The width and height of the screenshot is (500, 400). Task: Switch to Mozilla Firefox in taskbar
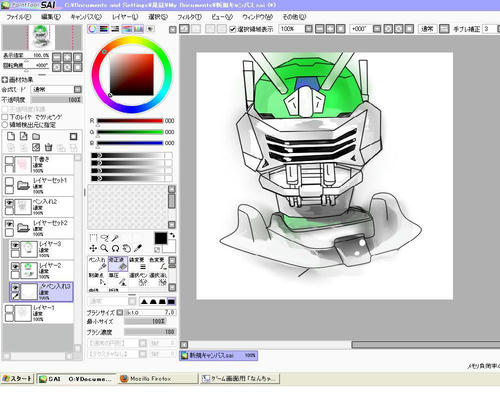(158, 379)
